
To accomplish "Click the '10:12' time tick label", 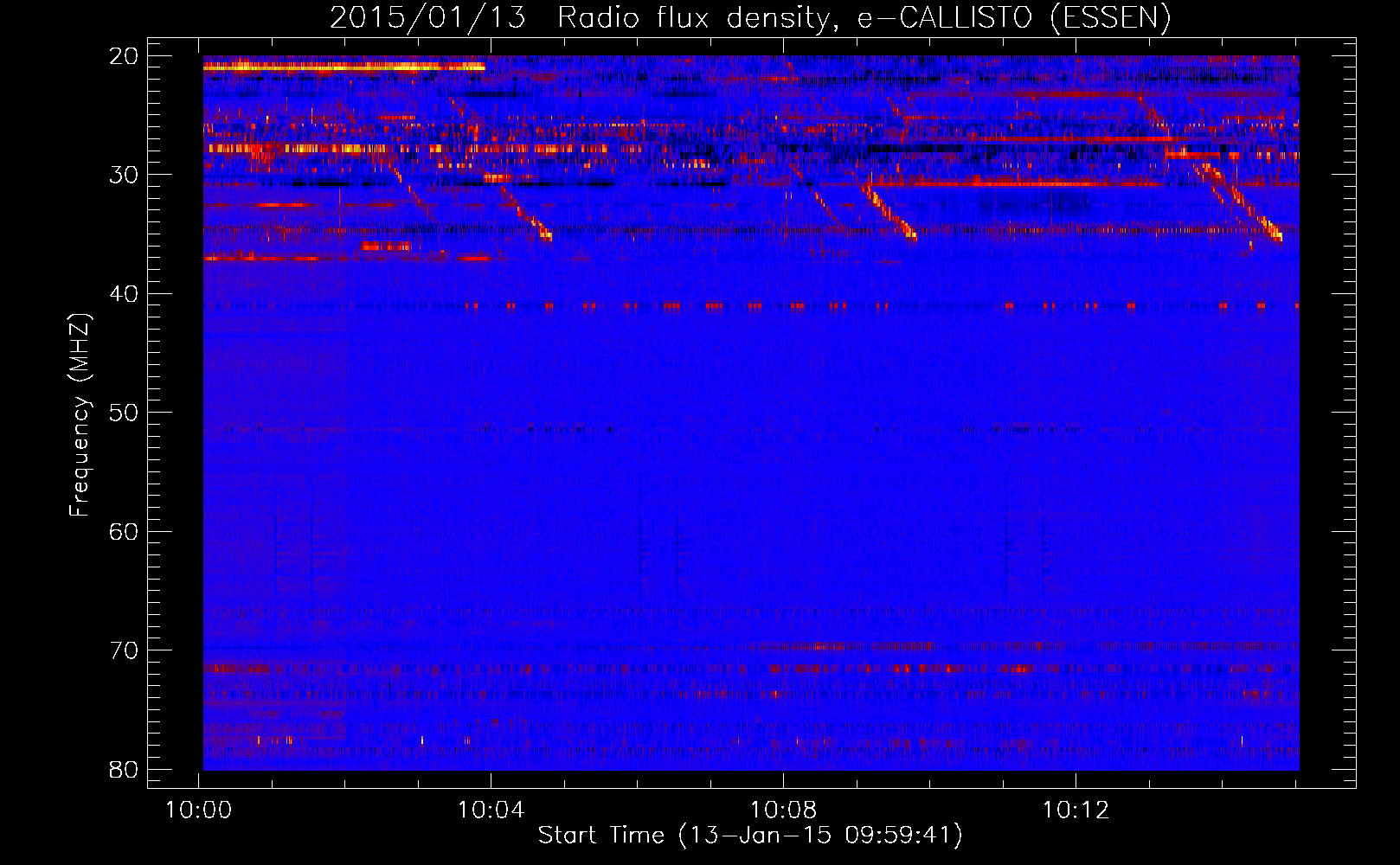I will [1076, 811].
